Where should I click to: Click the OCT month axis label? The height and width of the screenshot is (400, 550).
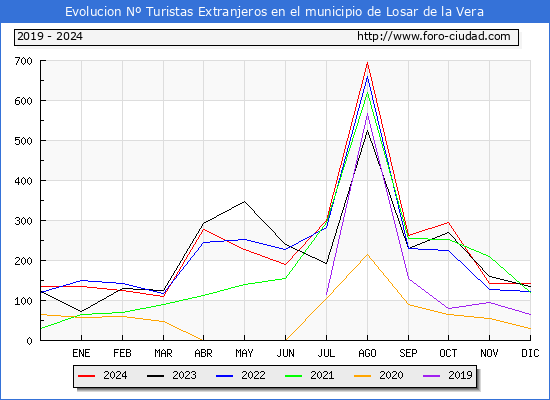coord(448,353)
